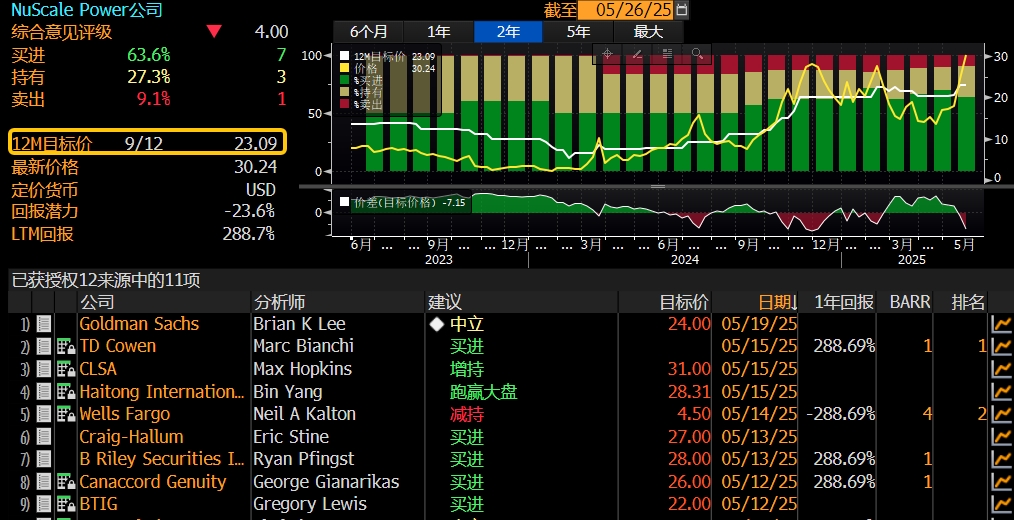The width and height of the screenshot is (1014, 520).
Task: Select the 2年 chart range tab
Action: coord(508,32)
